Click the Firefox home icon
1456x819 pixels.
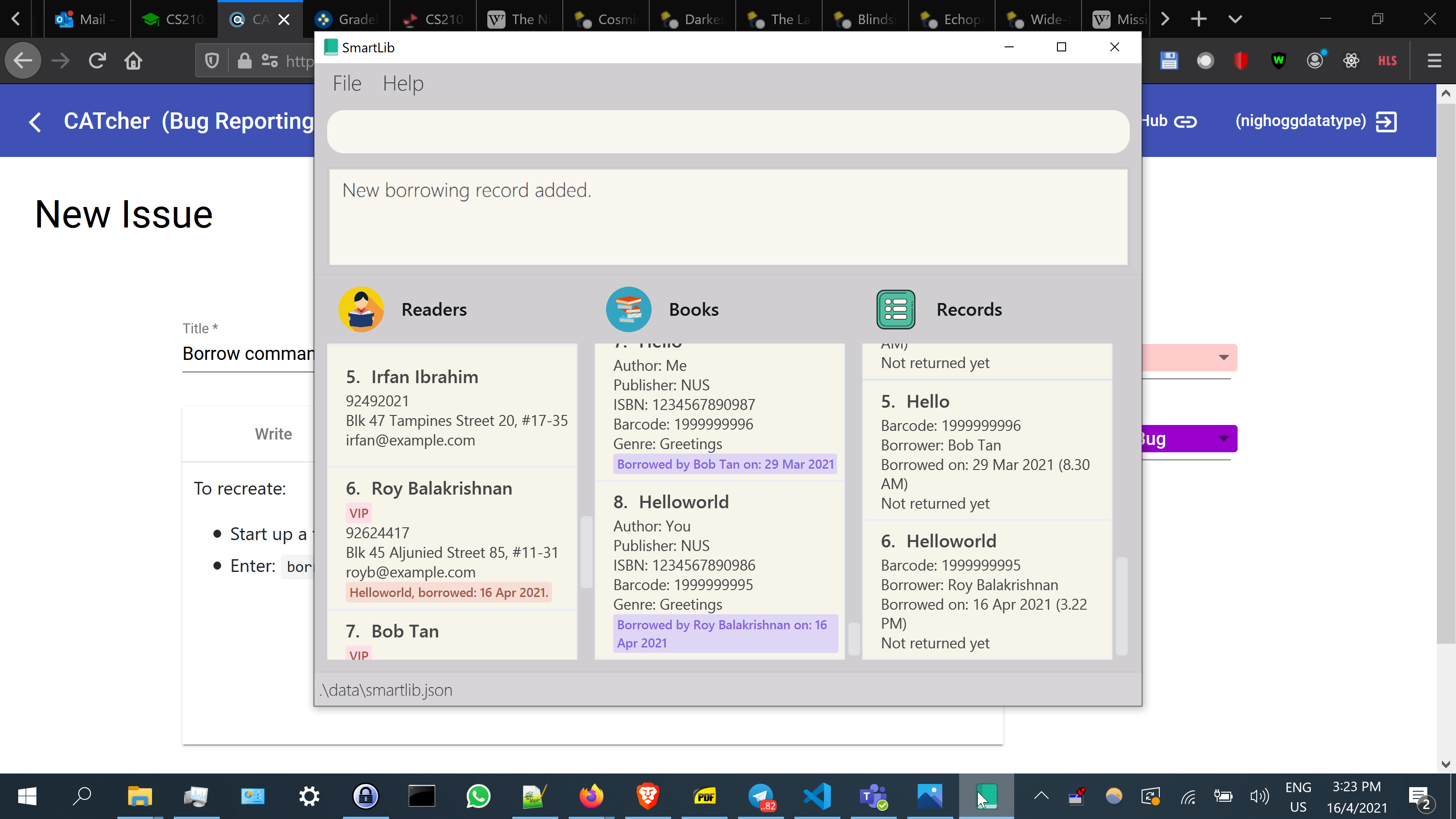[133, 61]
